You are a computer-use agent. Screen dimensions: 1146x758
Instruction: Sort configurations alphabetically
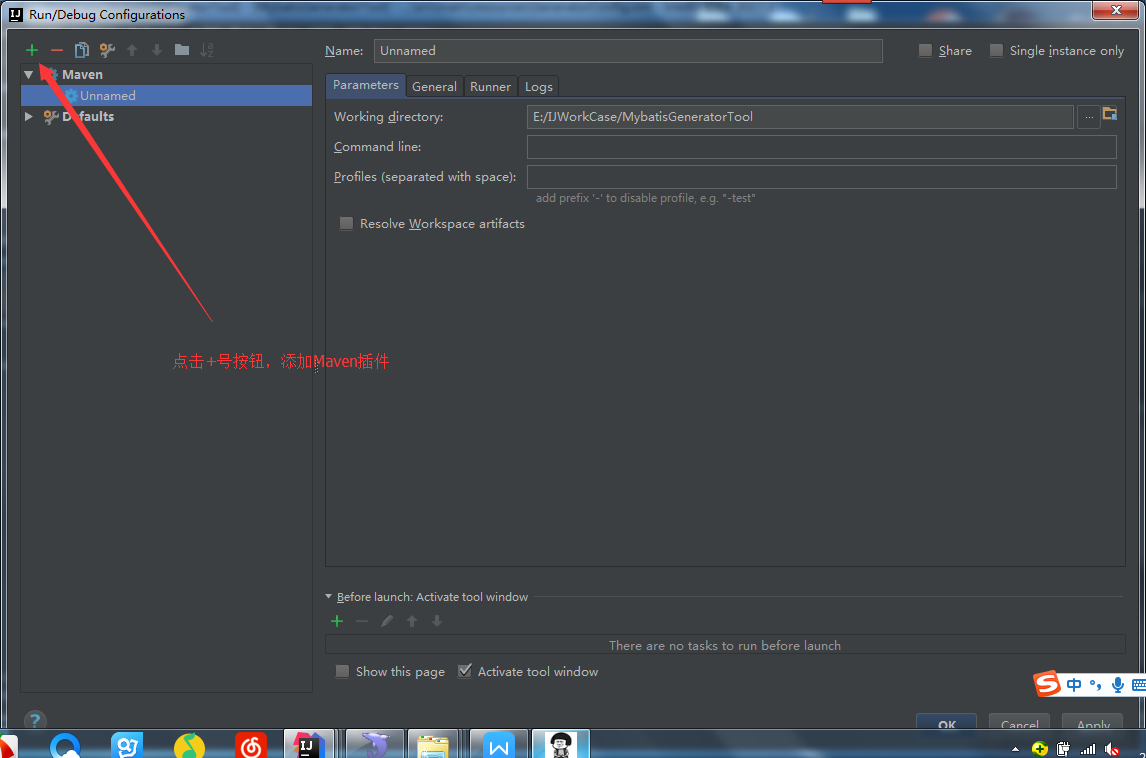click(x=207, y=50)
